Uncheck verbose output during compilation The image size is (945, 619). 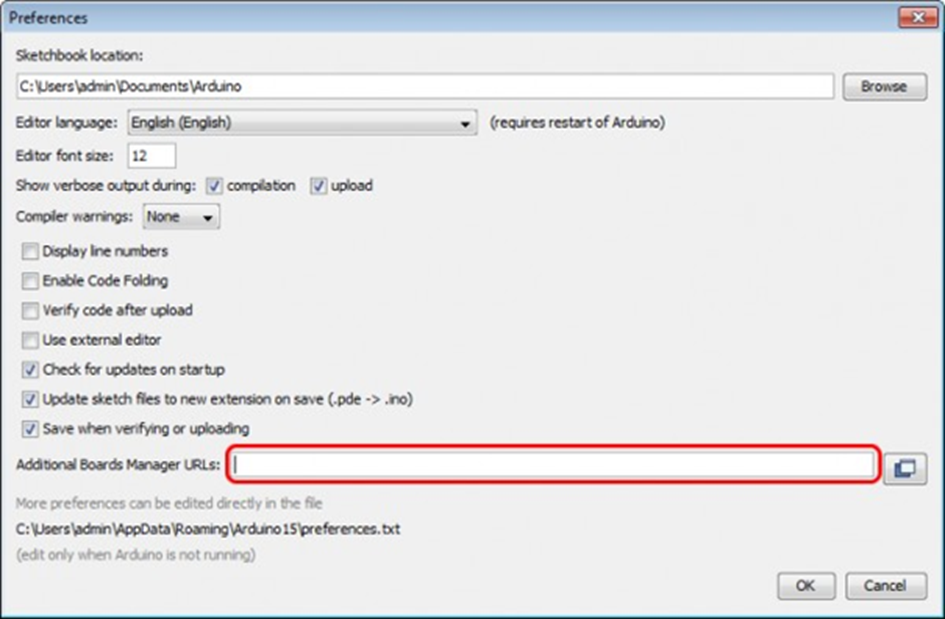[x=214, y=186]
